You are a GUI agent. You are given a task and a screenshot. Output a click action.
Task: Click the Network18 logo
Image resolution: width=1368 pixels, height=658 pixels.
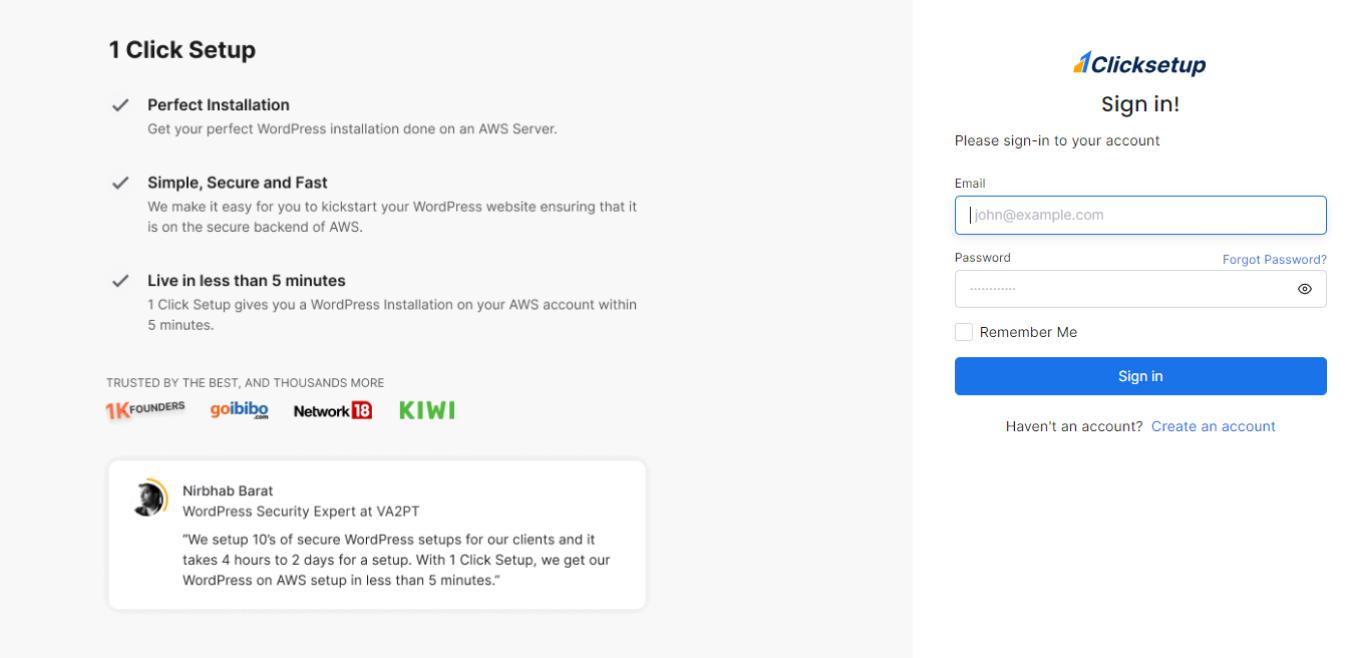tap(333, 410)
